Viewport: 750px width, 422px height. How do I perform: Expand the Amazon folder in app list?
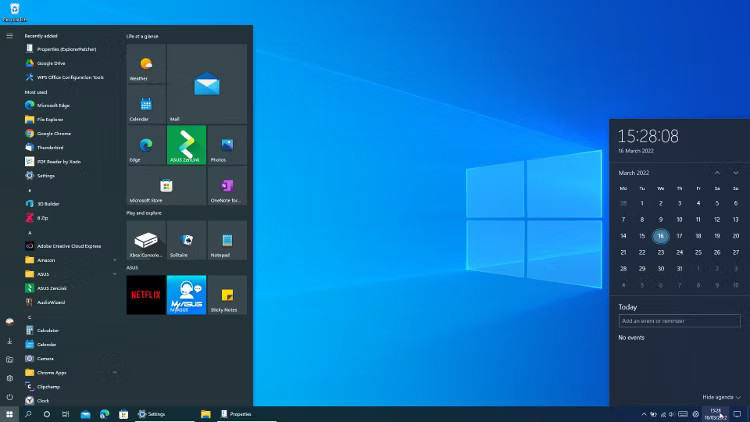tap(70, 260)
